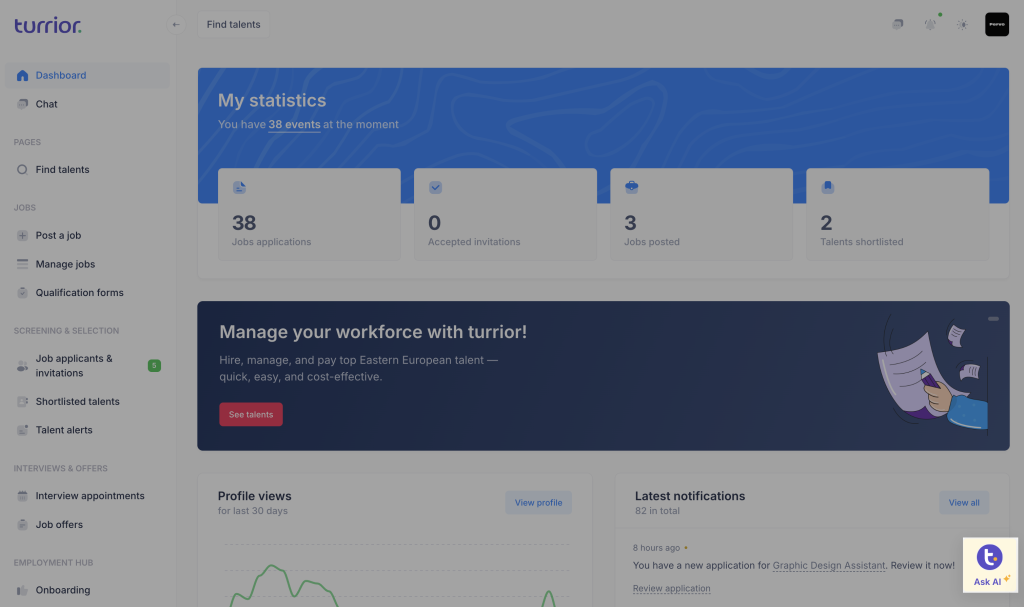Viewport: 1024px width, 607px height.
Task: Open the Ask AI assistant widget
Action: [990, 565]
